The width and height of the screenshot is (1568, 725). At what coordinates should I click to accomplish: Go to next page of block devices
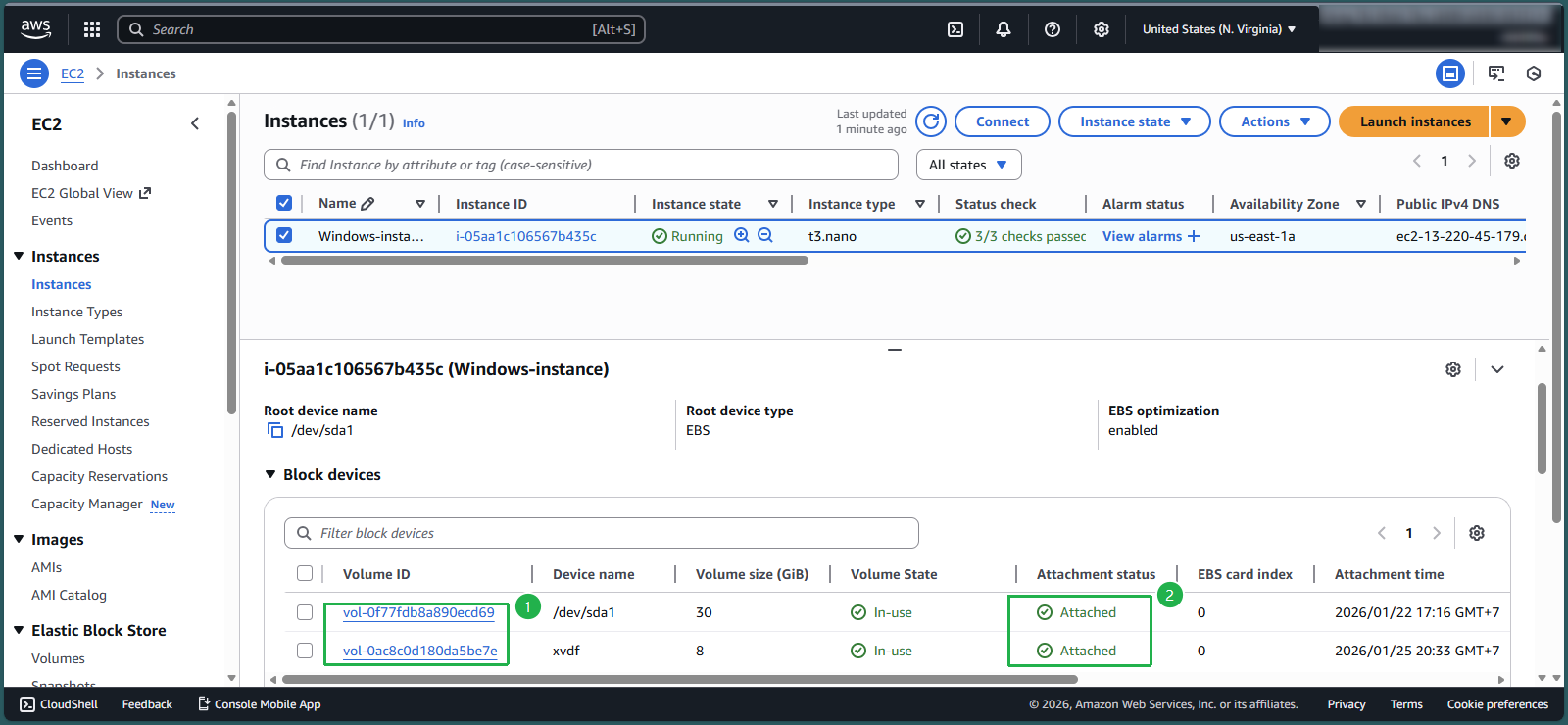[1437, 533]
